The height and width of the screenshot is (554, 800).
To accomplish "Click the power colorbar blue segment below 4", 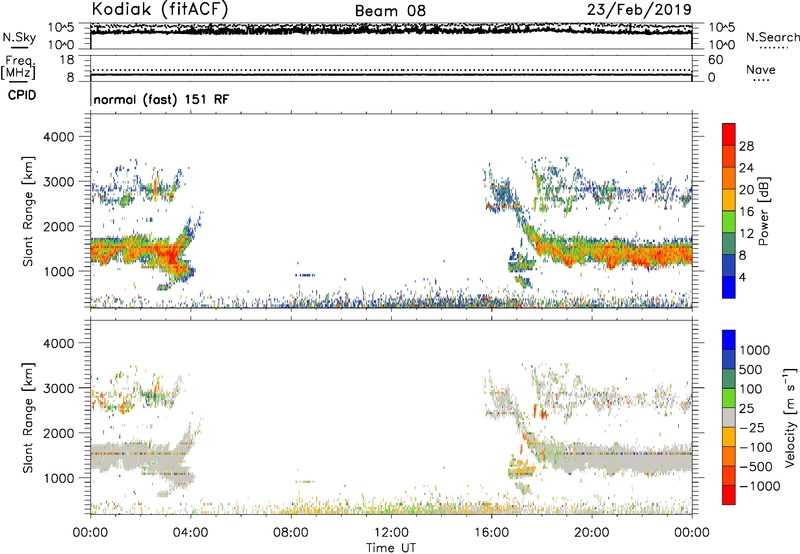I will tap(729, 287).
